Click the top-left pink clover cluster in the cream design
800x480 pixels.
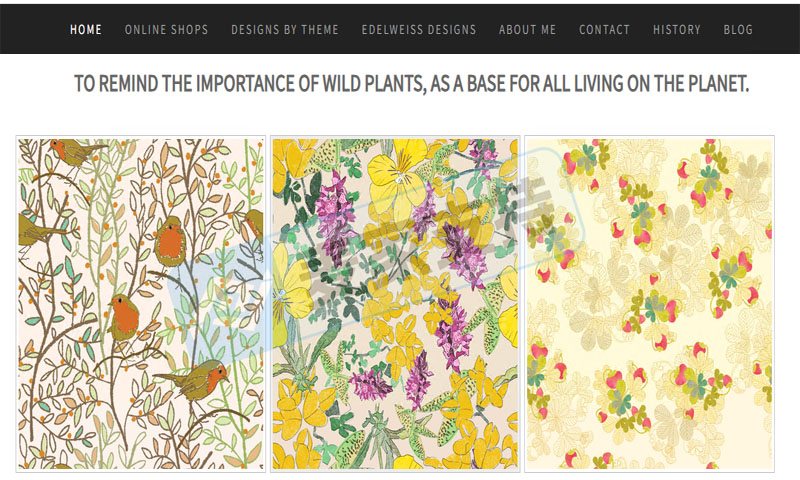click(583, 158)
